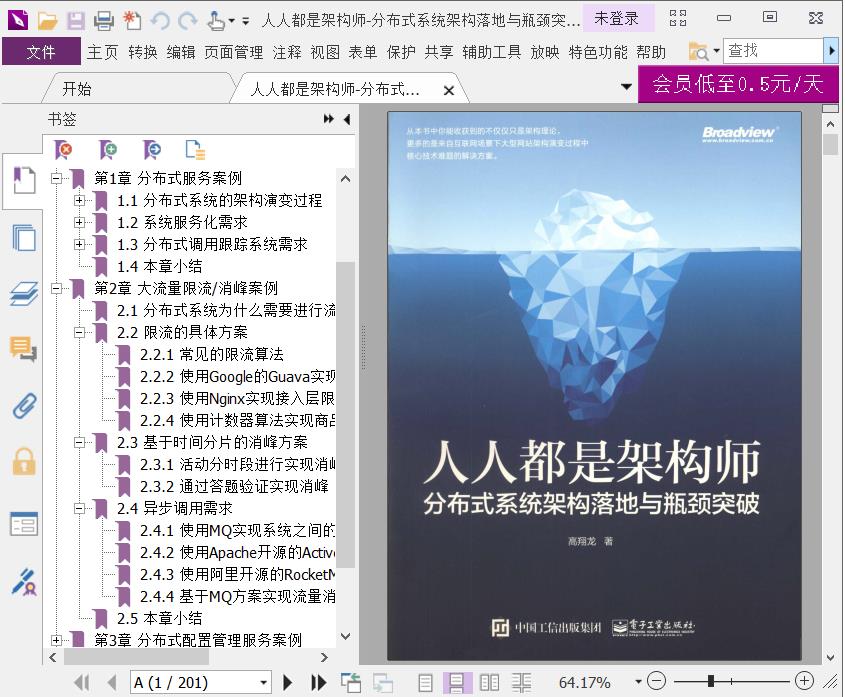Click the find-in-folder search icon
Screen dimensions: 845x697
(x=699, y=52)
